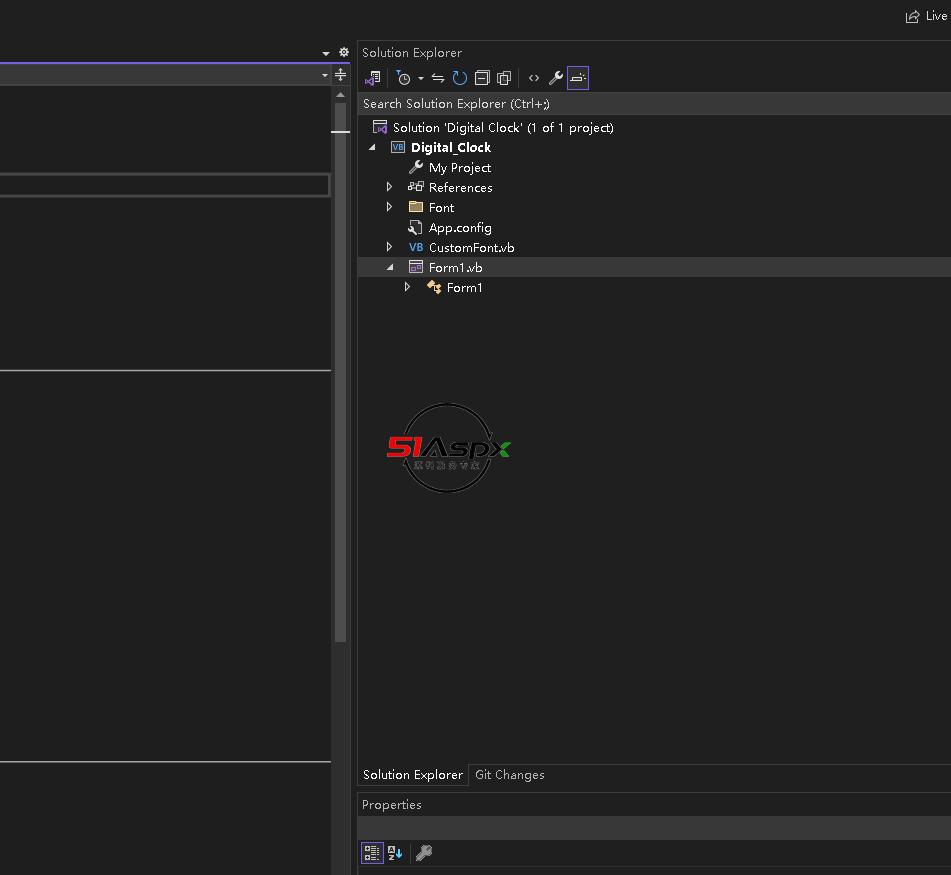Select the Solution Explorer tab
Image resolution: width=951 pixels, height=875 pixels.
click(x=412, y=775)
